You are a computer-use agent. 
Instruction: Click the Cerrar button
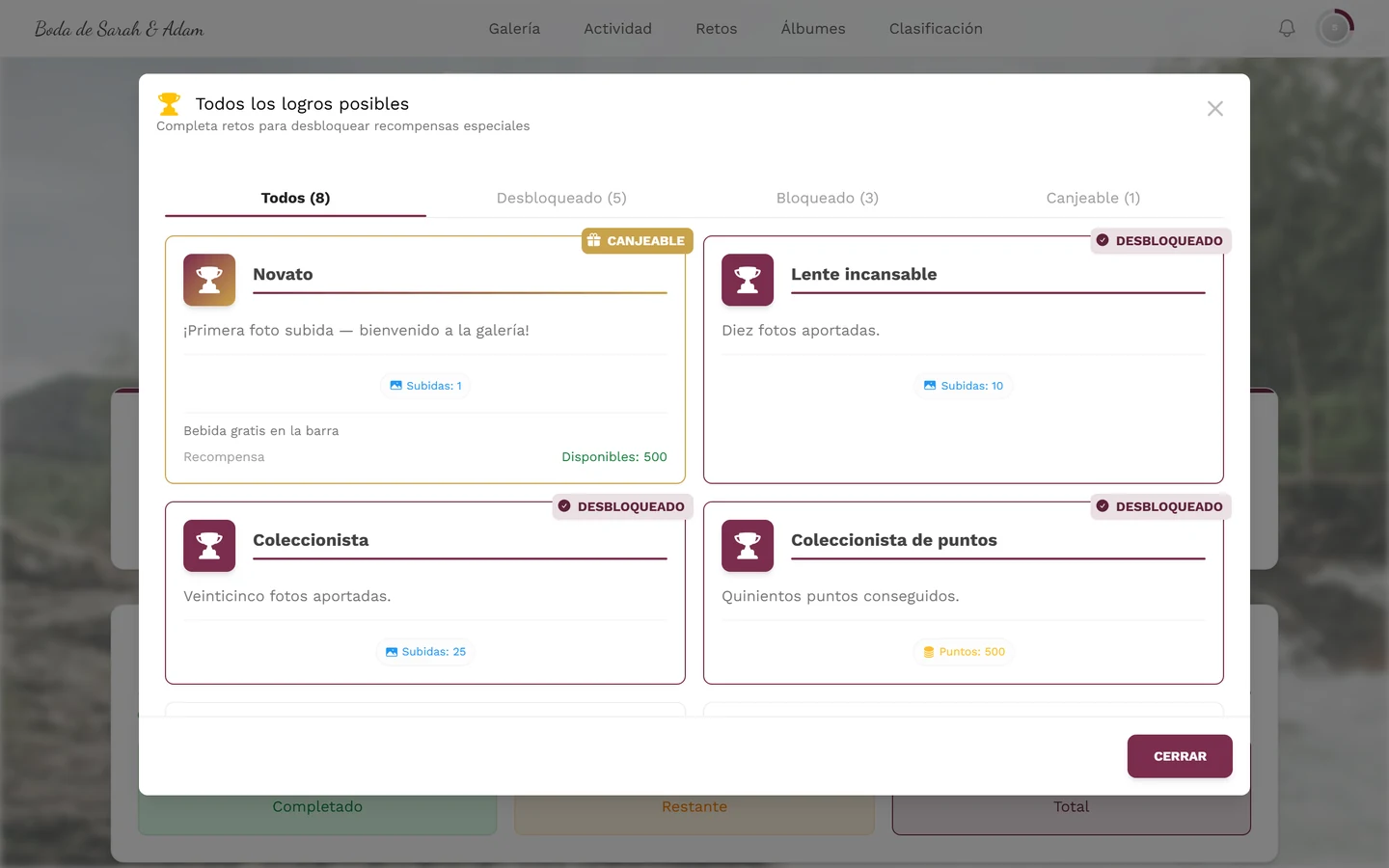pos(1180,756)
